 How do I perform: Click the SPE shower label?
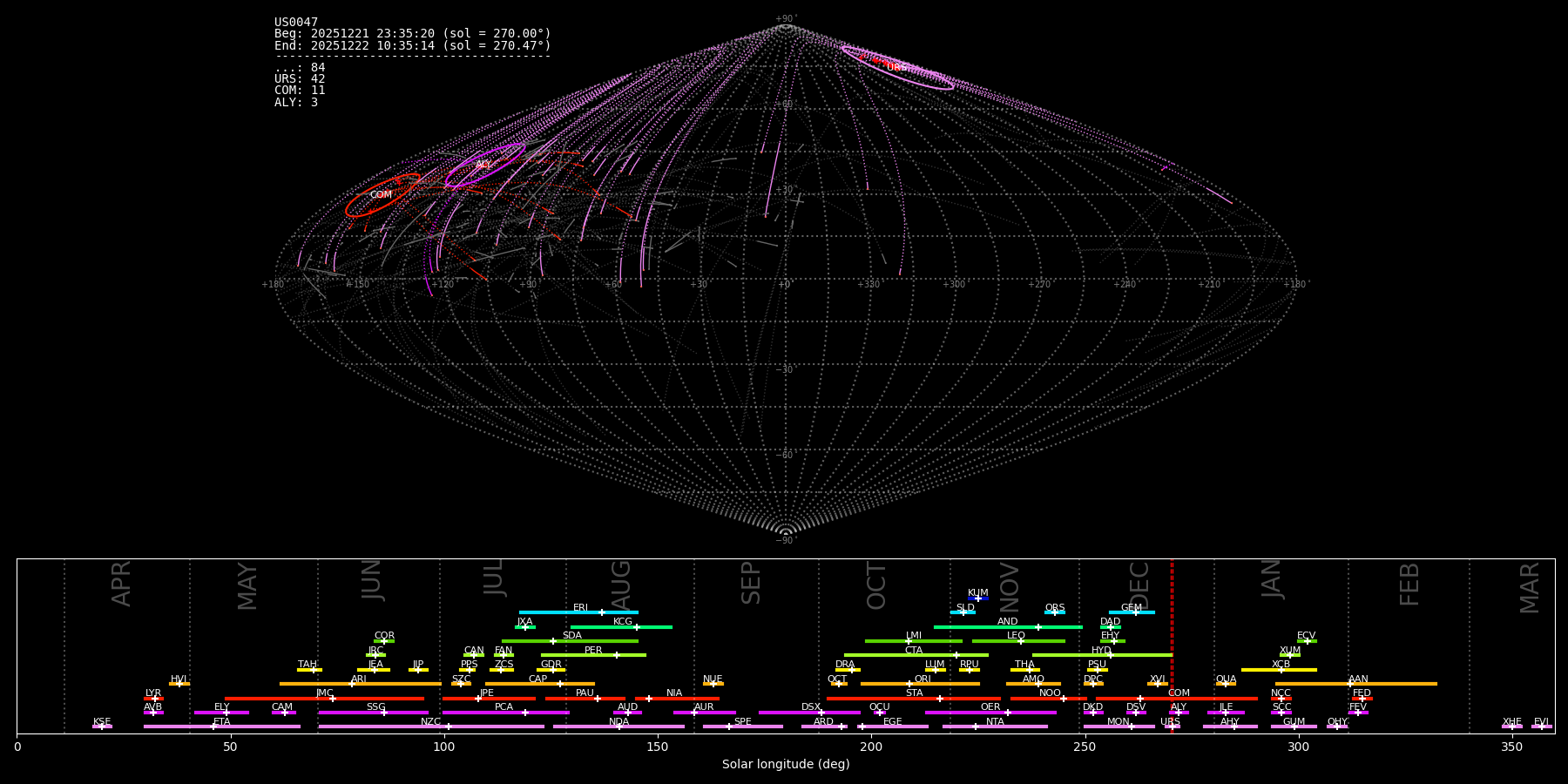(743, 722)
